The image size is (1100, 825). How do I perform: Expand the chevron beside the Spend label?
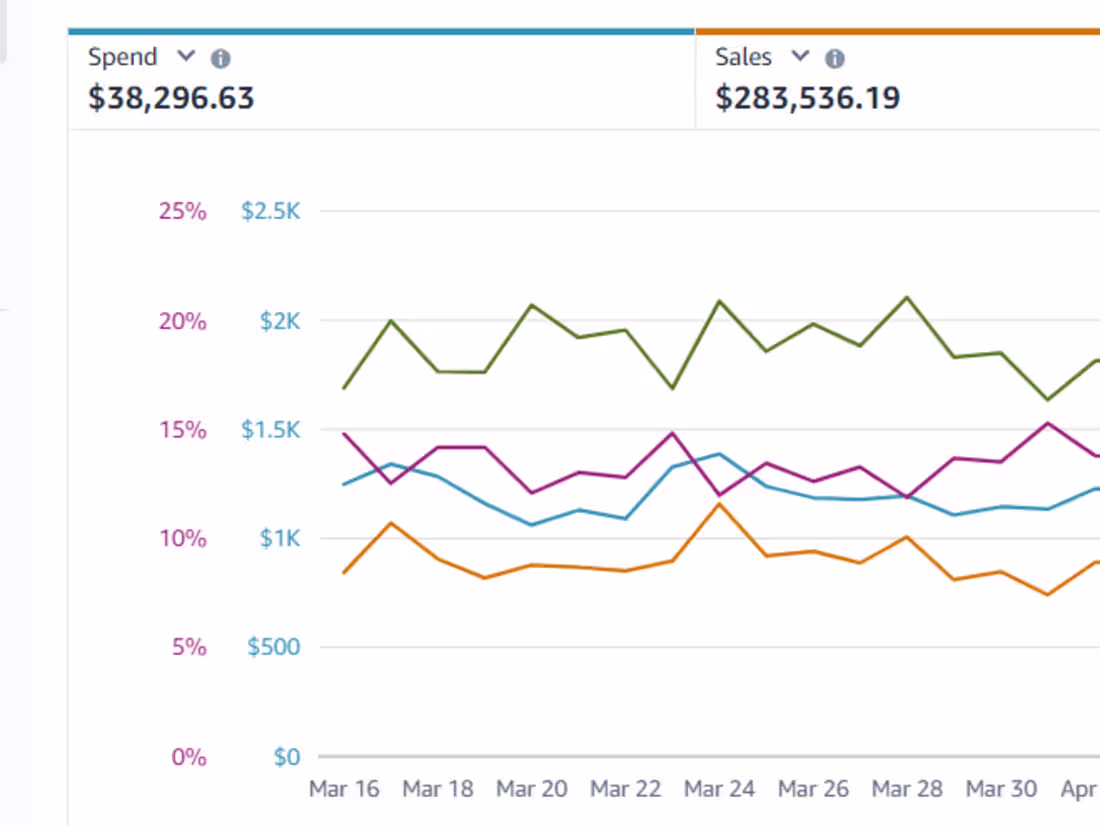point(185,57)
